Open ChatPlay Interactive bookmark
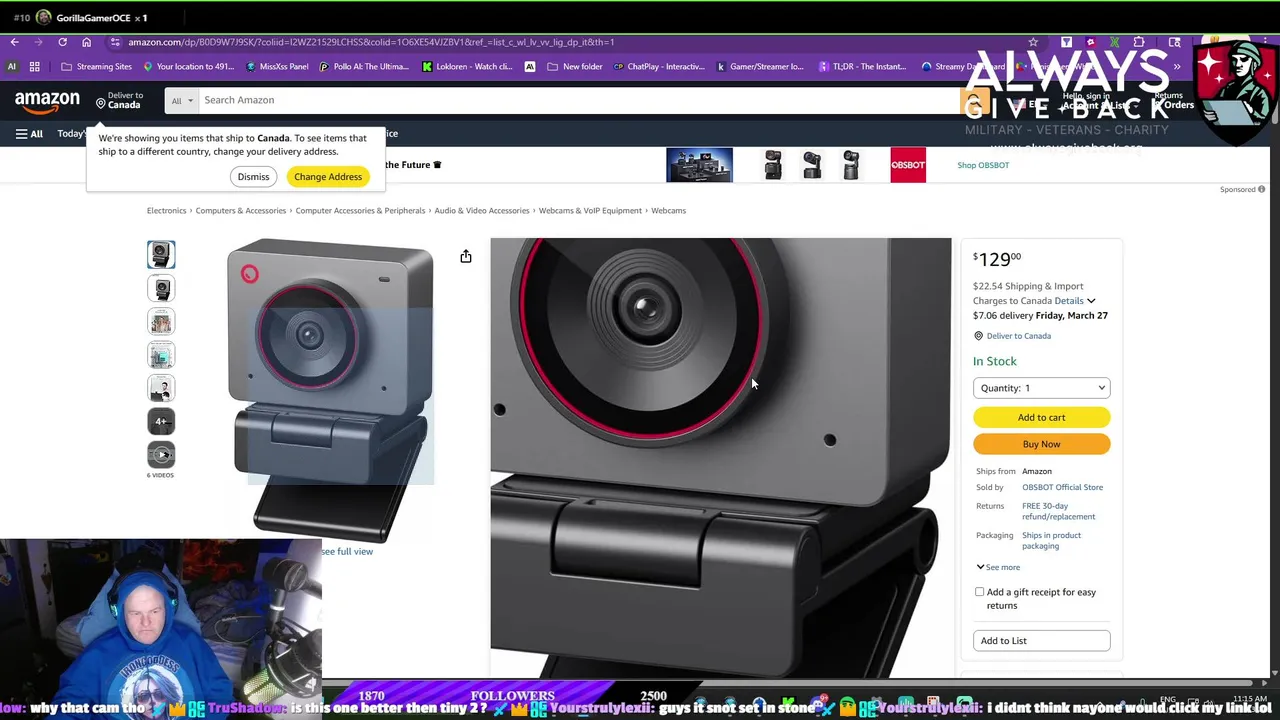The height and width of the screenshot is (720, 1280). (x=659, y=67)
